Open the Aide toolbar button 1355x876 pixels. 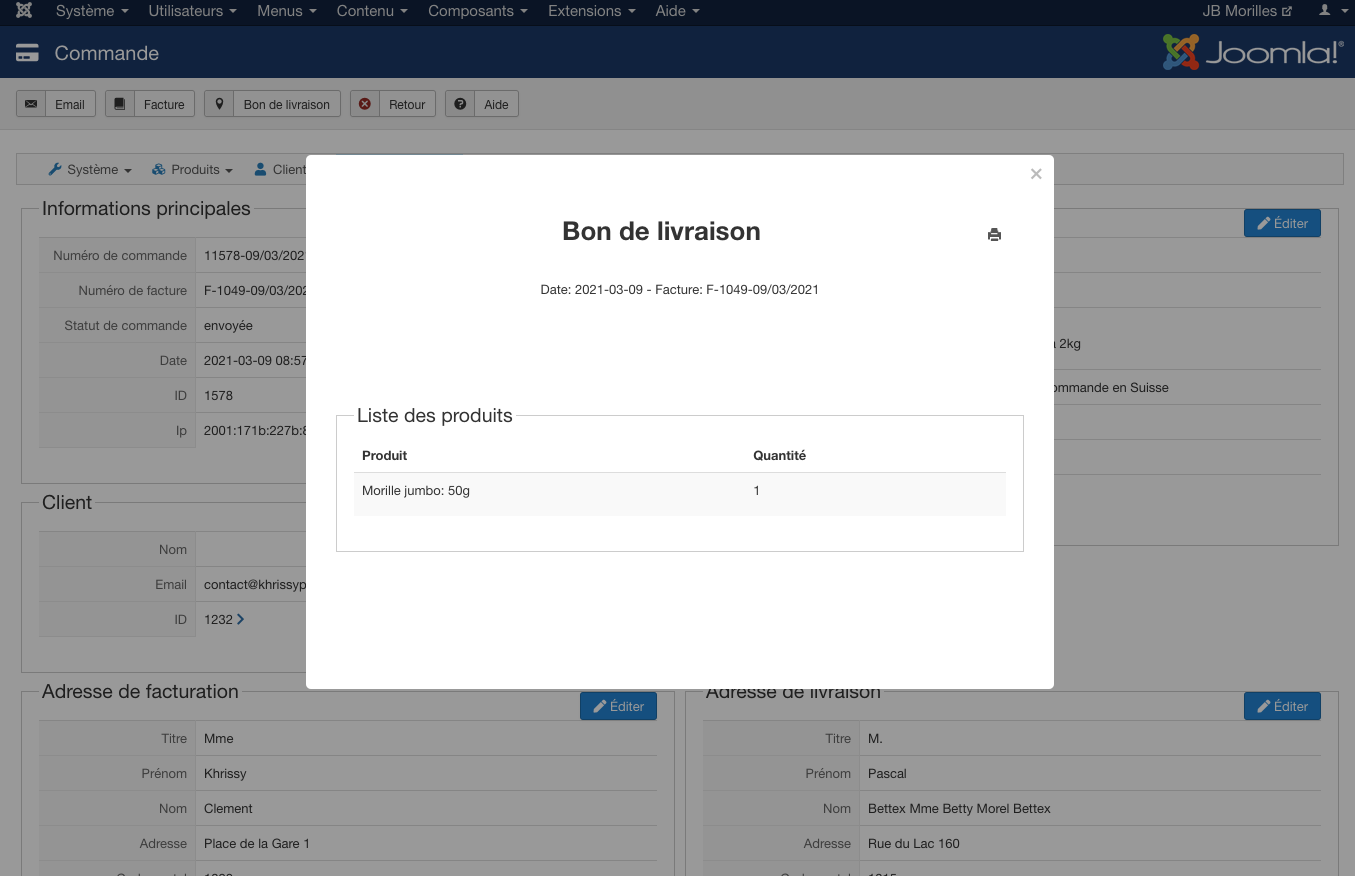(482, 104)
